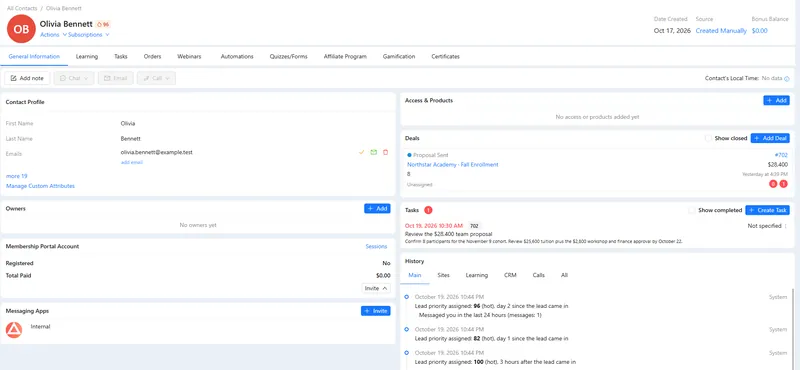Open the Call dropdown button

(156, 78)
